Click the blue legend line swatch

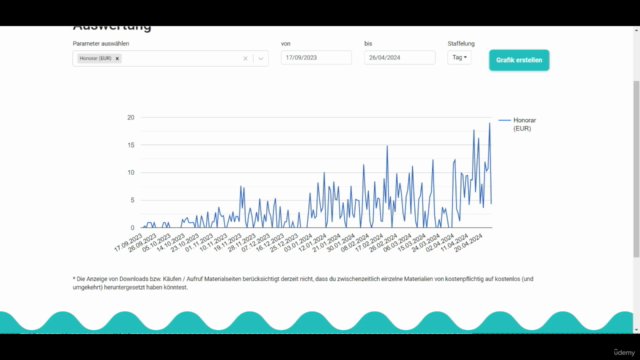(504, 120)
